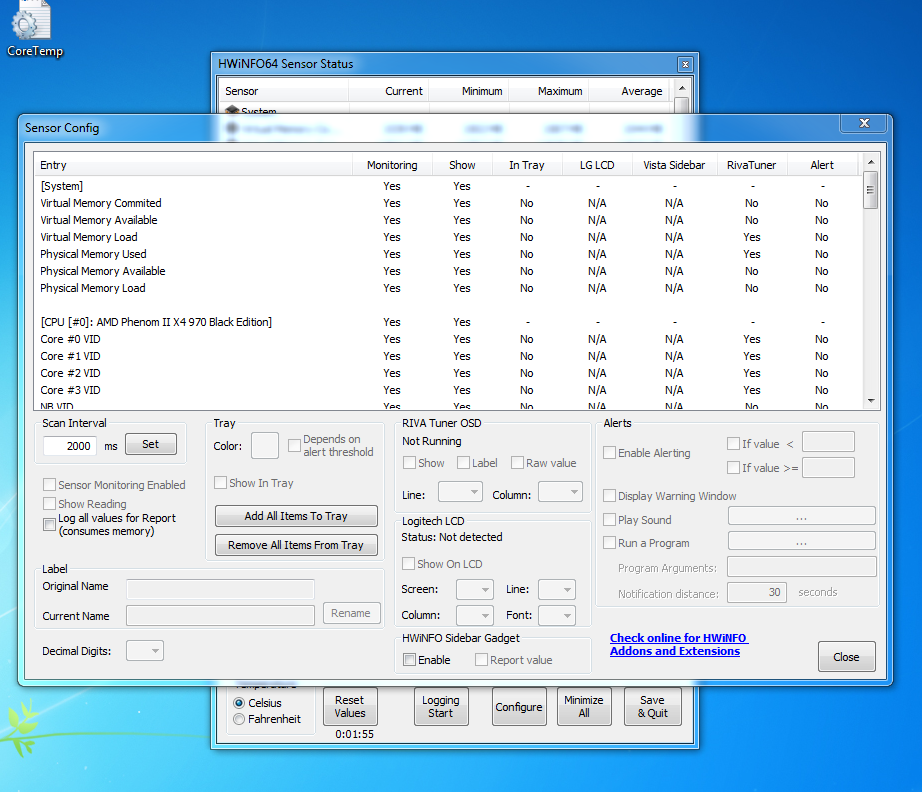Check If value >= checkbox
This screenshot has height=792, width=922.
733,467
